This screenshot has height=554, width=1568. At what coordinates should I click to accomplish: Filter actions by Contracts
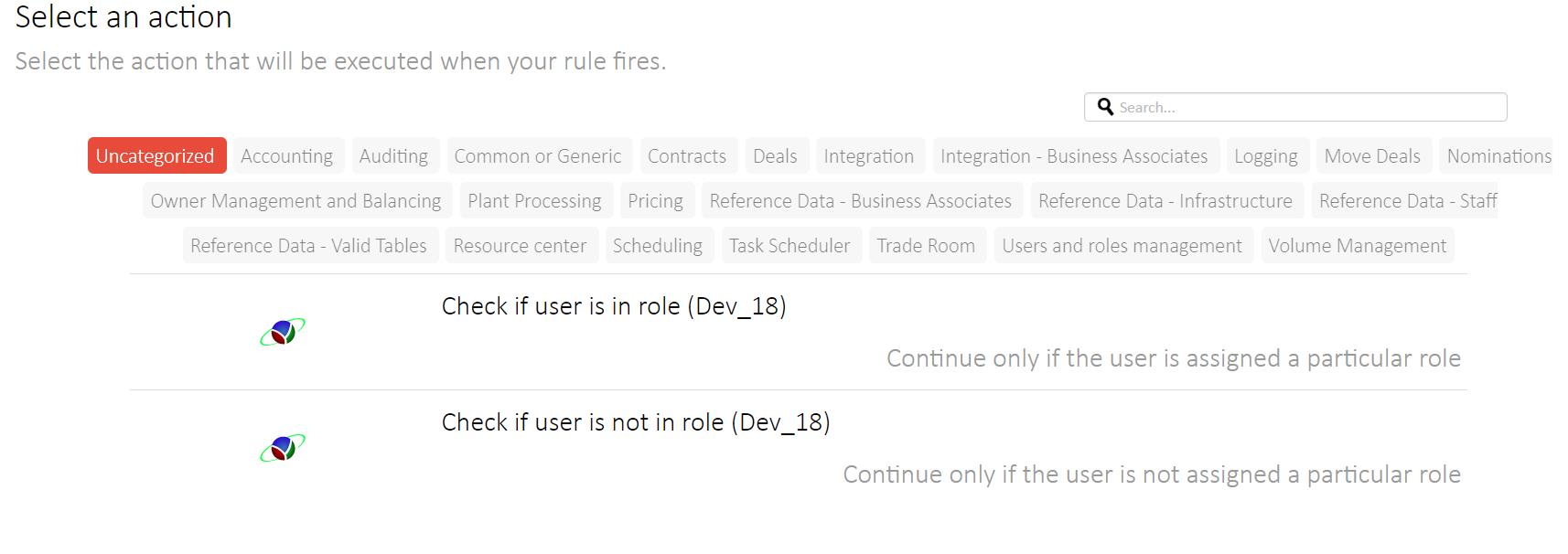(687, 156)
